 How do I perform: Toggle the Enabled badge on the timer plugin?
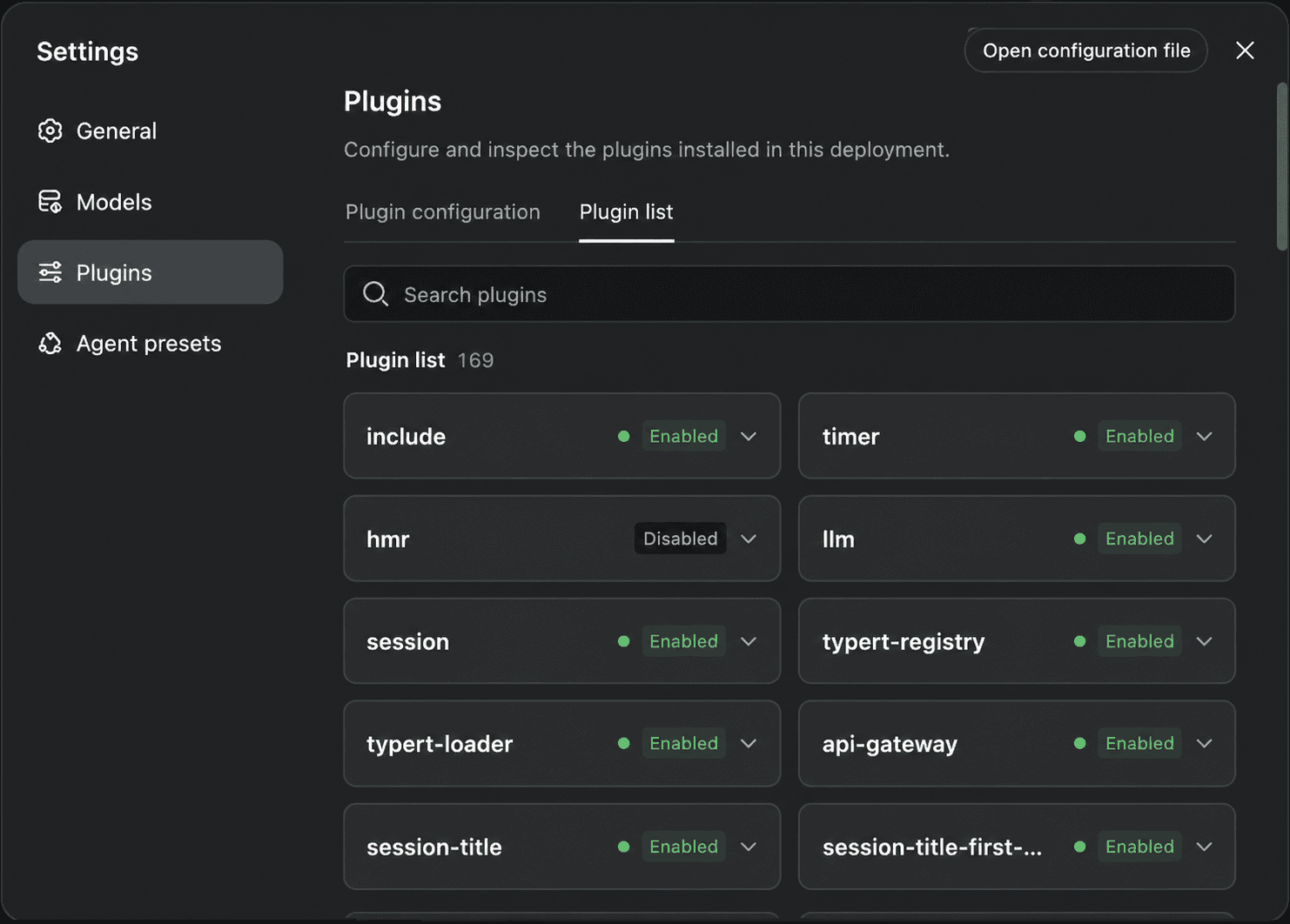point(1139,436)
